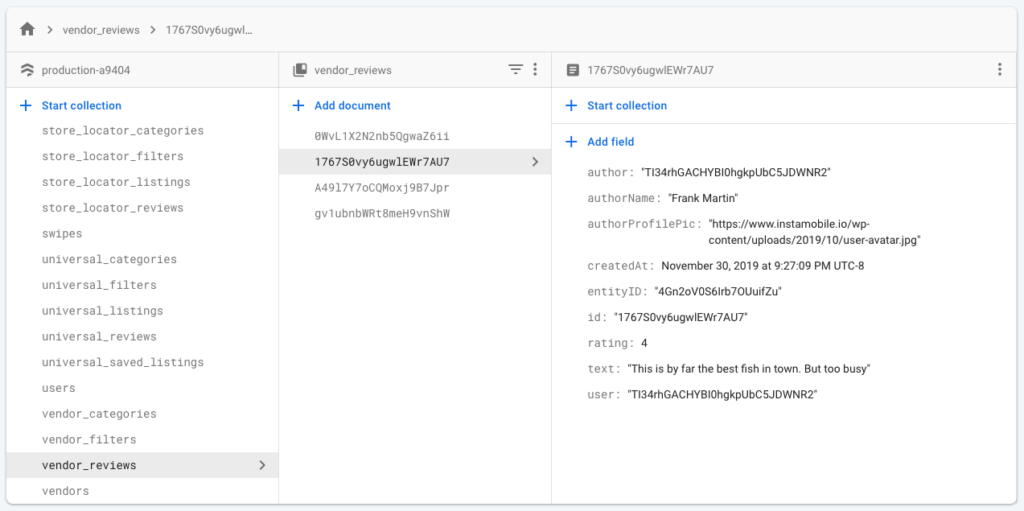The image size is (1024, 511).
Task: Expand document 1767S0vy6ugwlEWr7AU7 chevron arrow
Action: 535,162
